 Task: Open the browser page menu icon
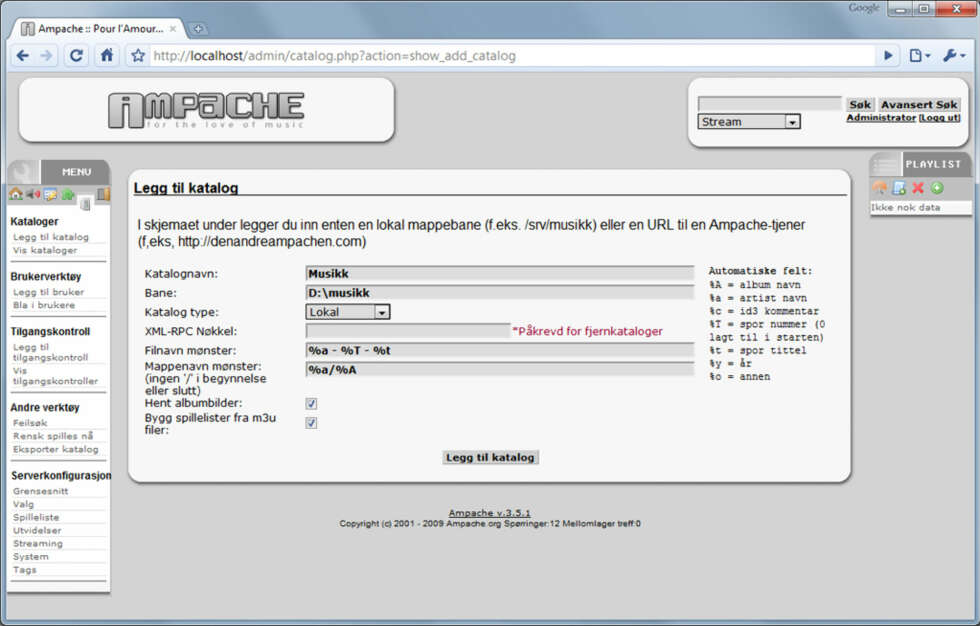pyautogui.click(x=919, y=56)
